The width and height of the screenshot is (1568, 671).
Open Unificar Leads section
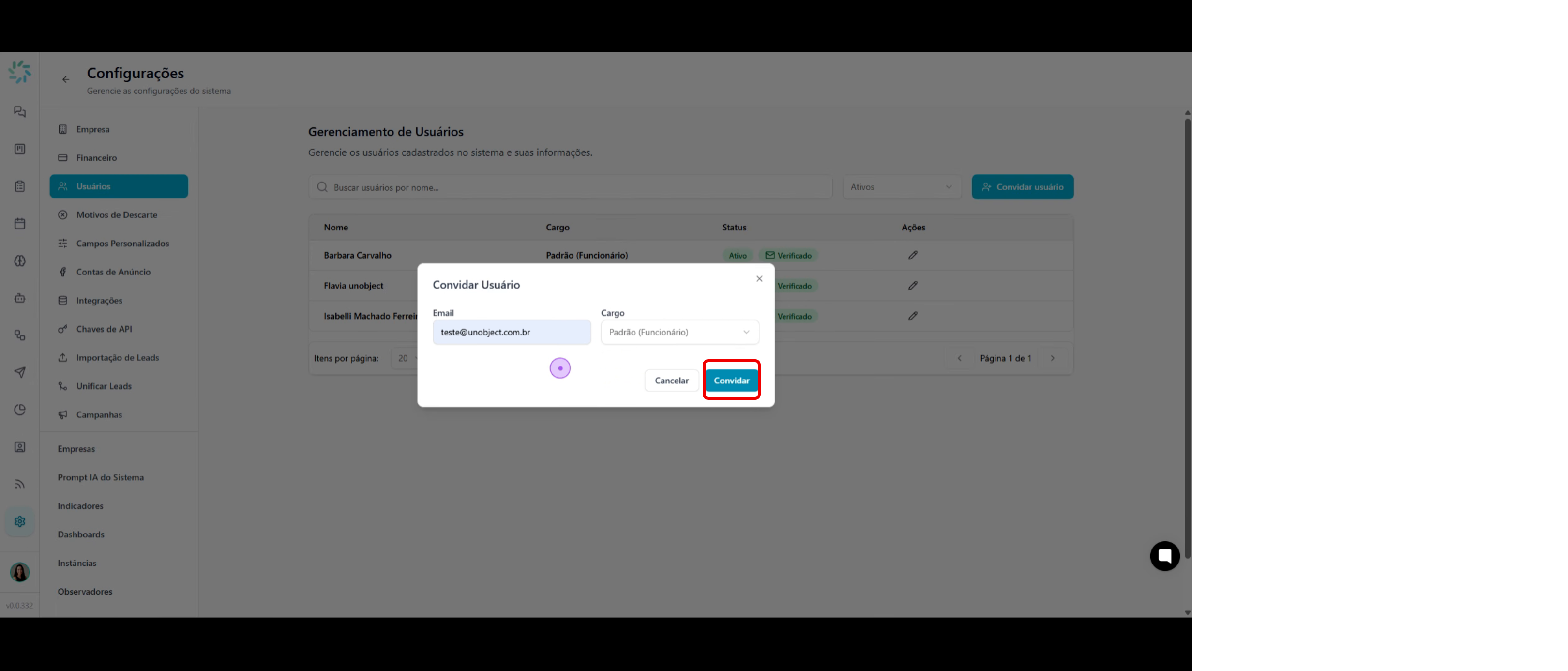pyautogui.click(x=119, y=386)
